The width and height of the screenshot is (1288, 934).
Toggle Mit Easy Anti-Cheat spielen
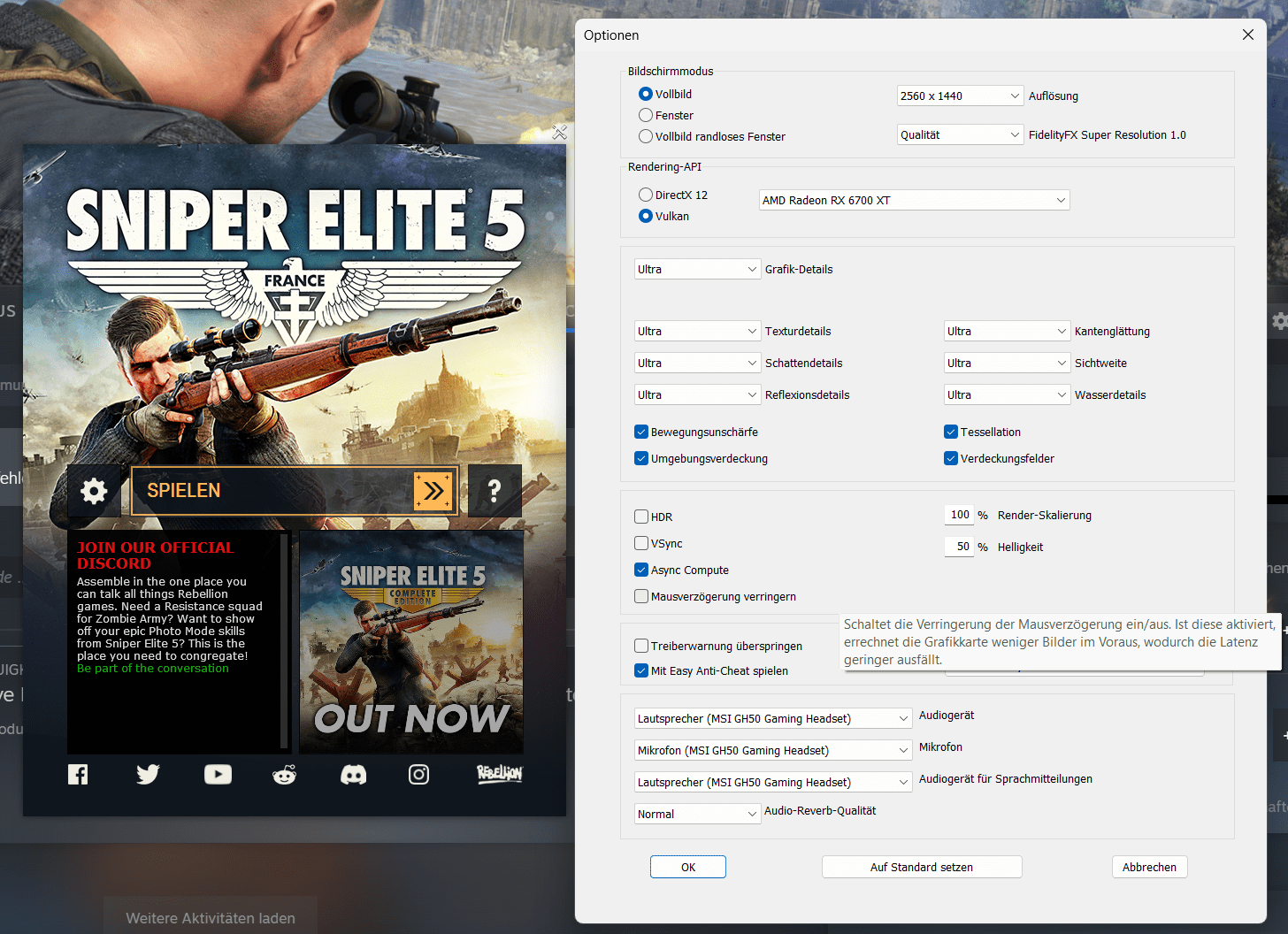[641, 670]
